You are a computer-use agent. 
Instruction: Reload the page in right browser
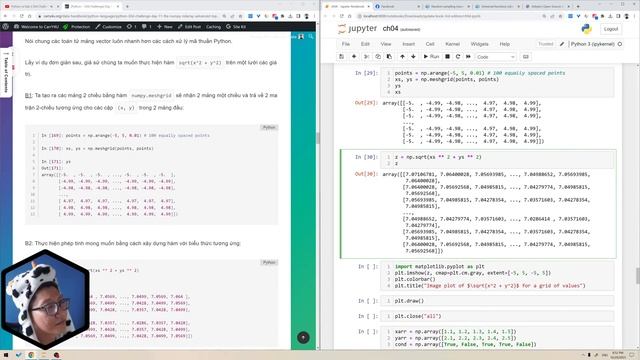pyautogui.click(x=342, y=16)
